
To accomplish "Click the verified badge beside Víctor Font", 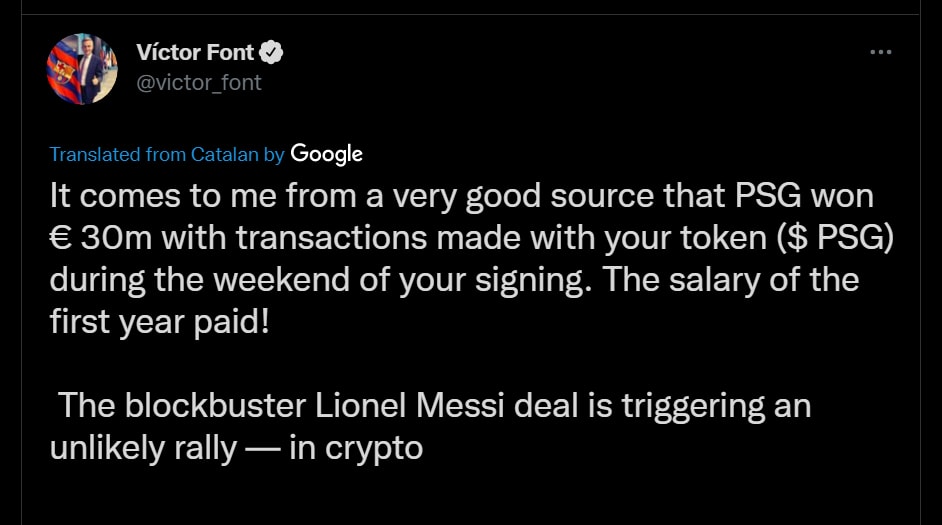I will pos(271,52).
